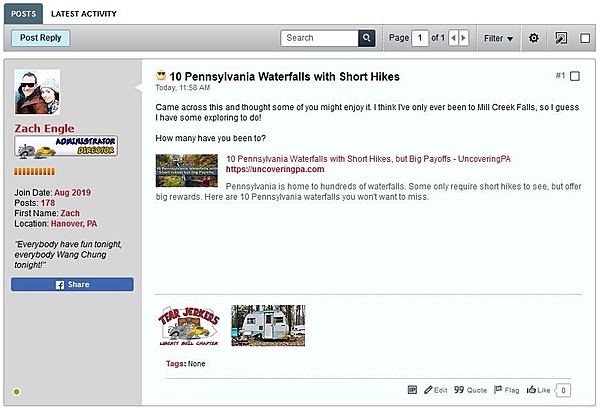This screenshot has height=409, width=600.
Task: Open the thread settings gear
Action: pos(533,38)
